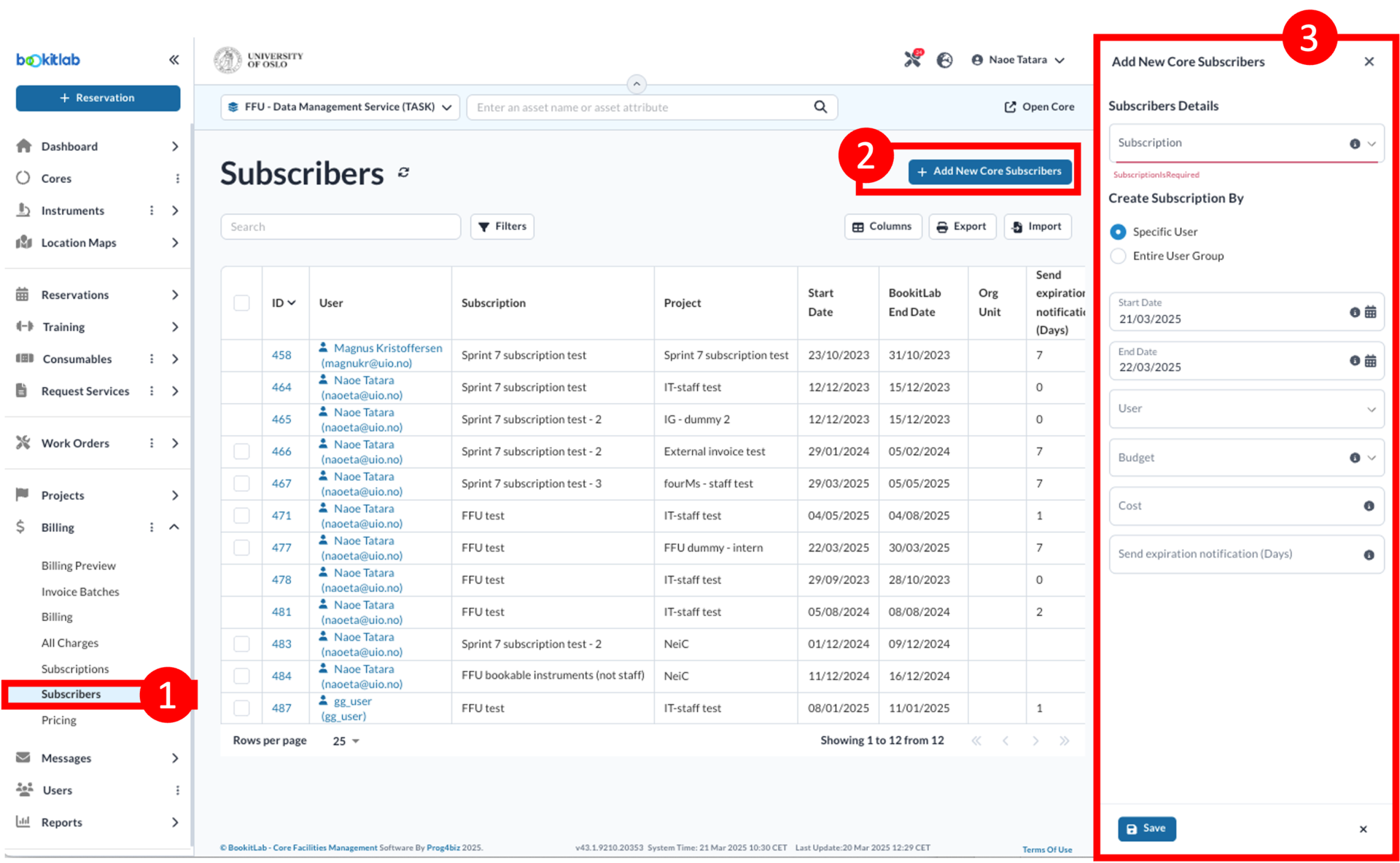Open the Columns chooser
Screen dimensions: 1400x863
tap(882, 227)
